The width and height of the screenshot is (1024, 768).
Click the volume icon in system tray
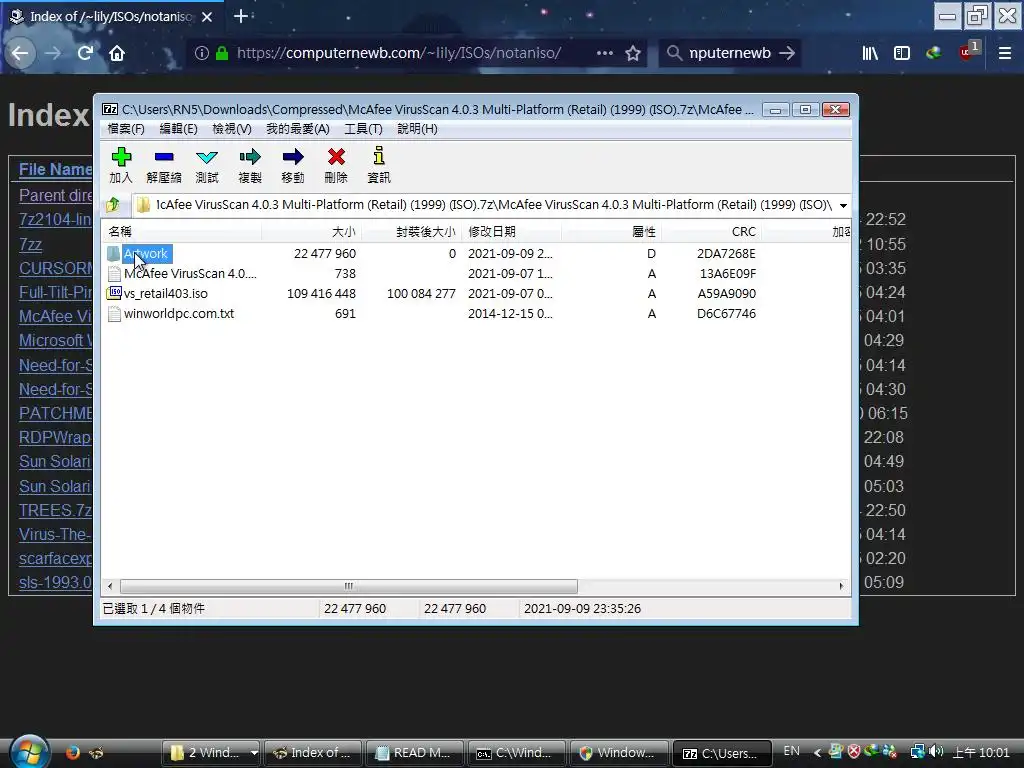935,752
